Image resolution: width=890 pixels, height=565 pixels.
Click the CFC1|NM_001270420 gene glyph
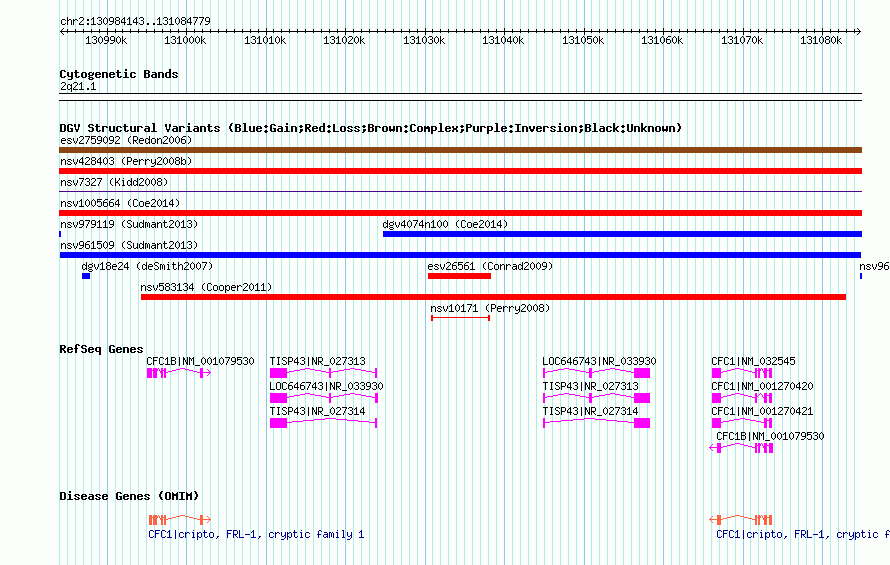tap(742, 398)
